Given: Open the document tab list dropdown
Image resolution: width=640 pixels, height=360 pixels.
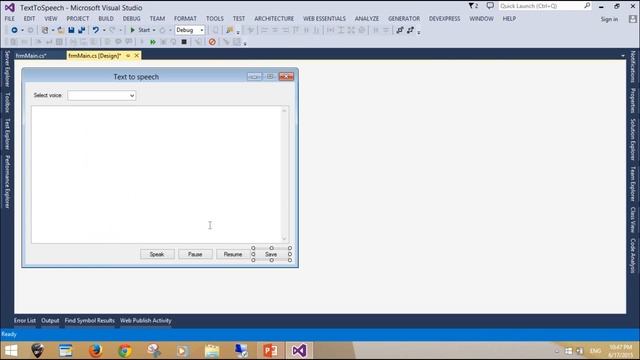Looking at the screenshot, I should [623, 56].
